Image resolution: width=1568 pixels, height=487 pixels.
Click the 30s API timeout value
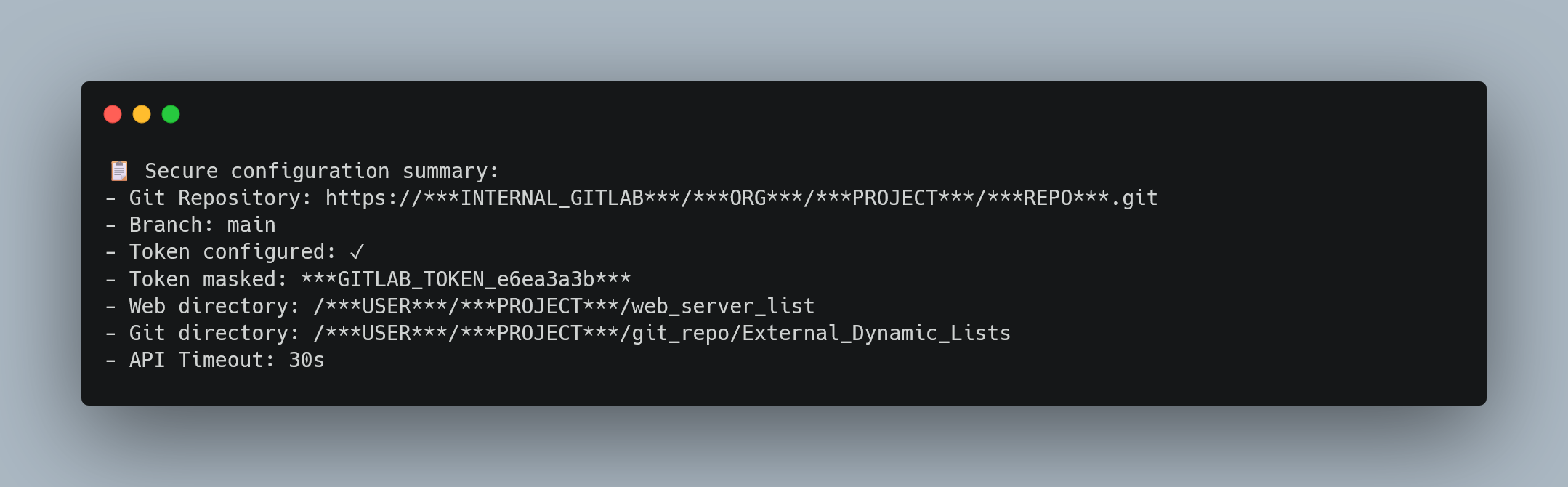(307, 361)
